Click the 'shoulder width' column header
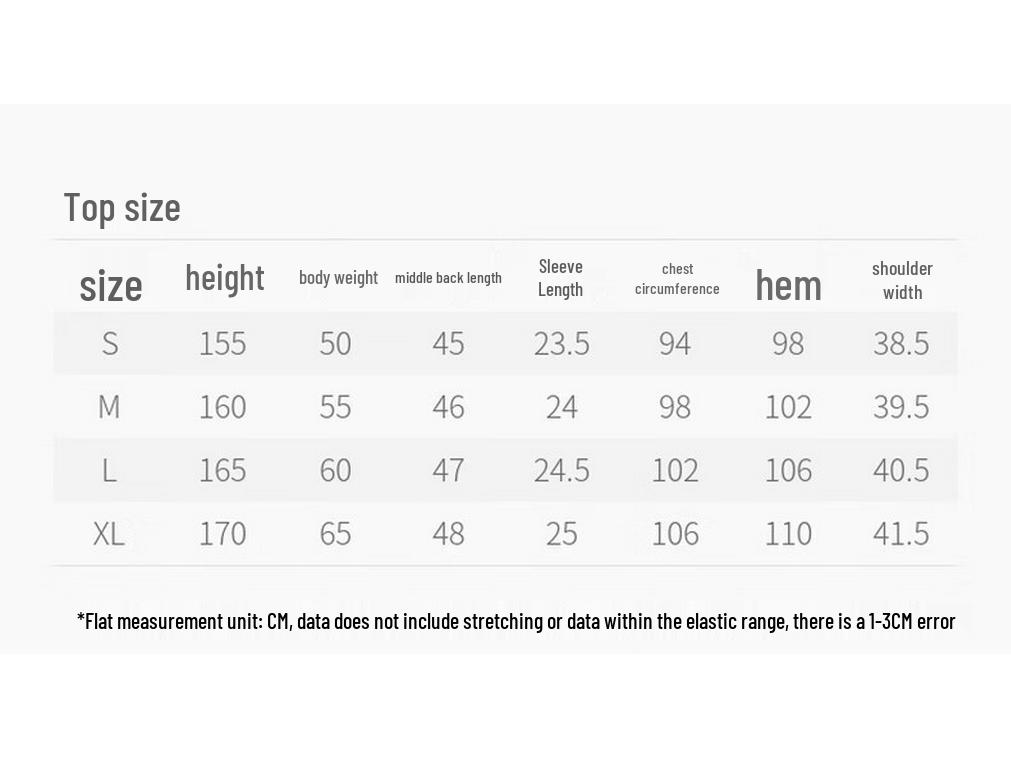The height and width of the screenshot is (759, 1011). point(902,281)
